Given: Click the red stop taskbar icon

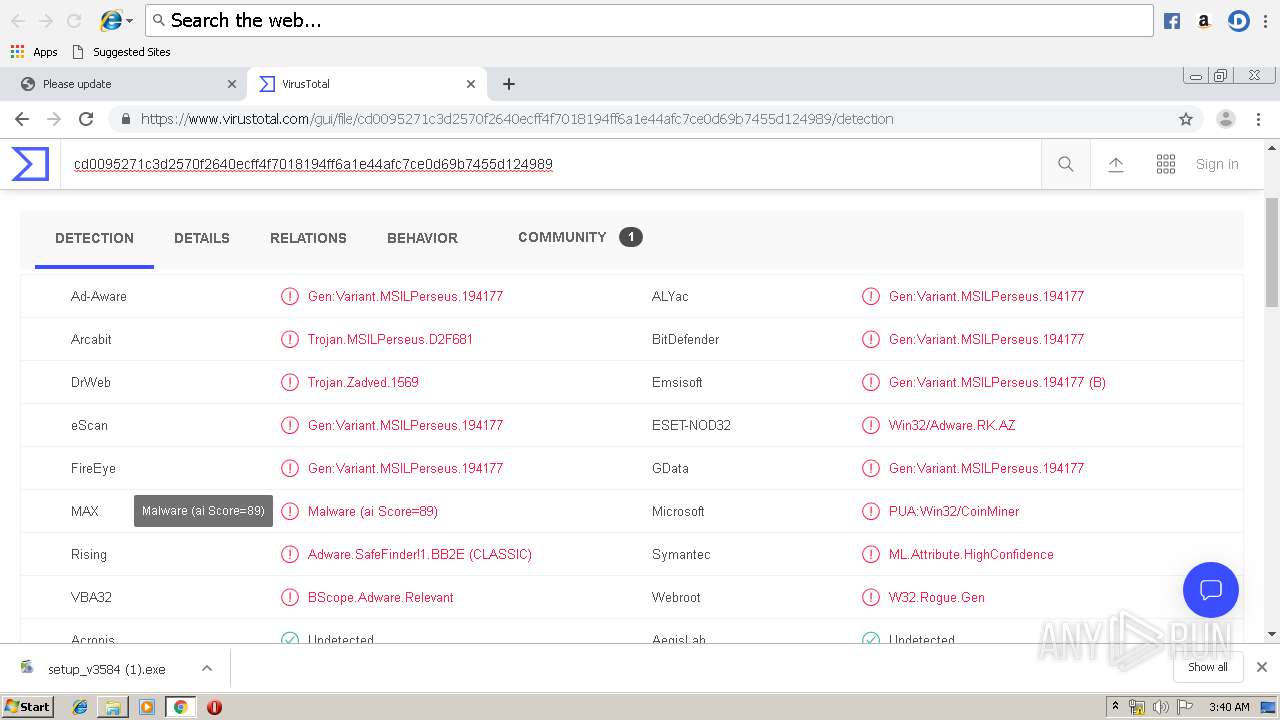Looking at the screenshot, I should pos(214,707).
